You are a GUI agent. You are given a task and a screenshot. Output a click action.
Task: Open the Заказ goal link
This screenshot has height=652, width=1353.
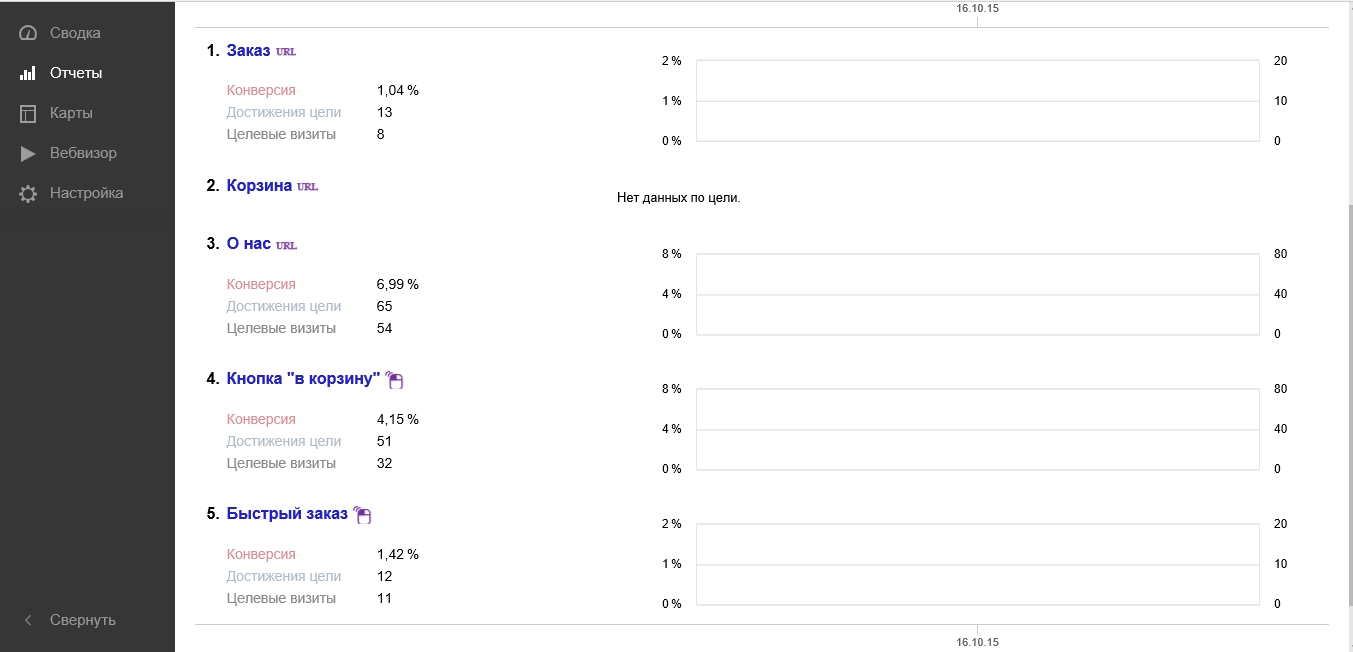(x=248, y=50)
